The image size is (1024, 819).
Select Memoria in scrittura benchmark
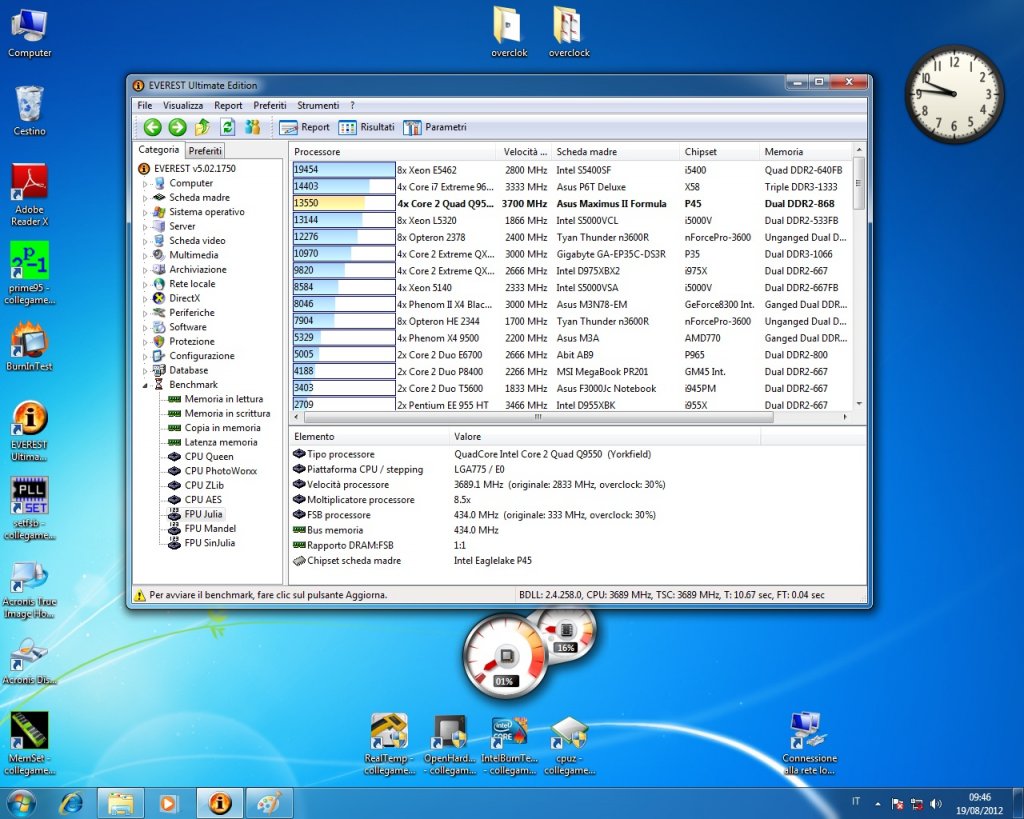227,413
